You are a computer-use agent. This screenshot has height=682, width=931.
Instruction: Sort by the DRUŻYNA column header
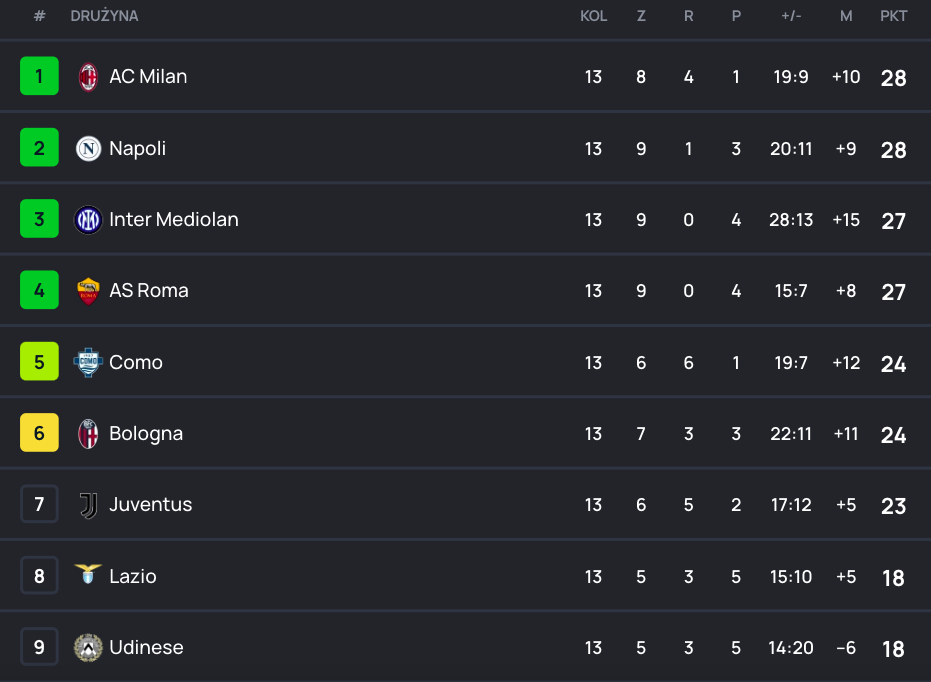(x=104, y=16)
